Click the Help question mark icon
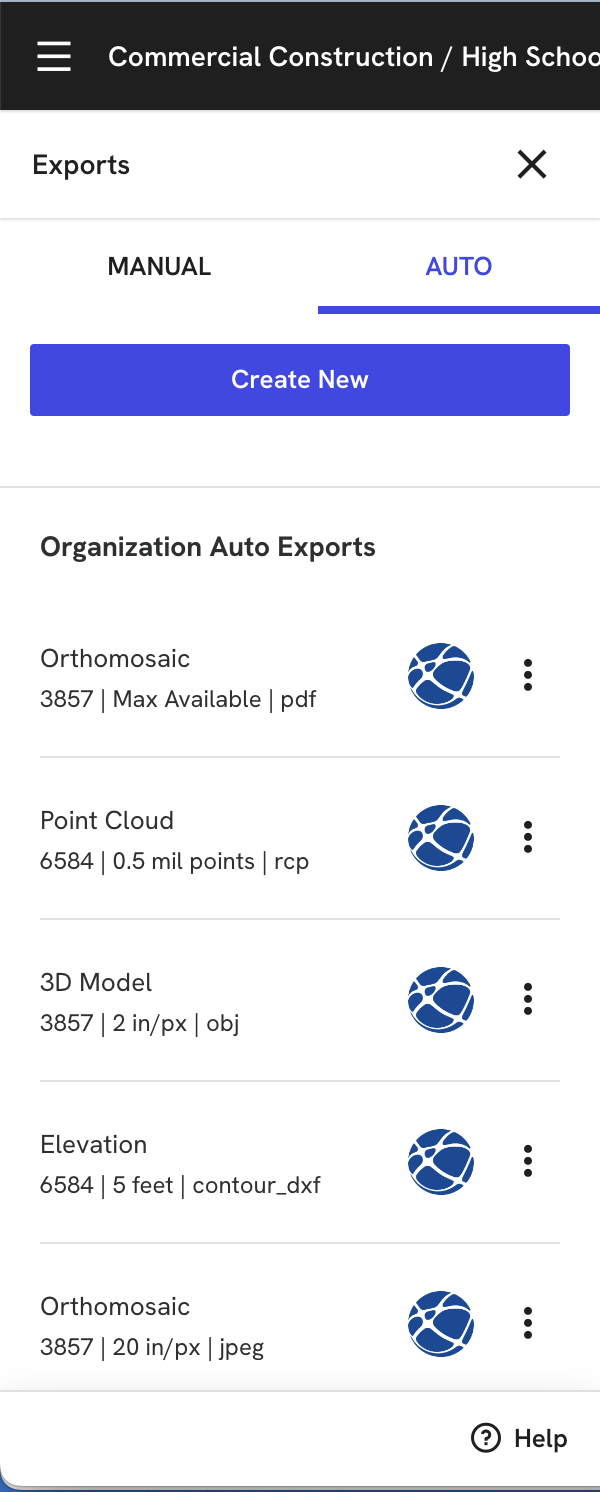Image resolution: width=600 pixels, height=1492 pixels. click(x=486, y=1439)
